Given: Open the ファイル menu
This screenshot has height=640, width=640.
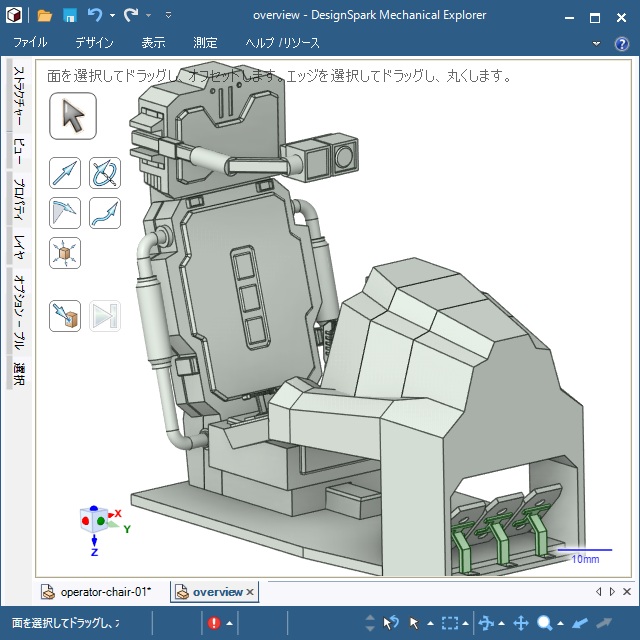Looking at the screenshot, I should [x=30, y=42].
